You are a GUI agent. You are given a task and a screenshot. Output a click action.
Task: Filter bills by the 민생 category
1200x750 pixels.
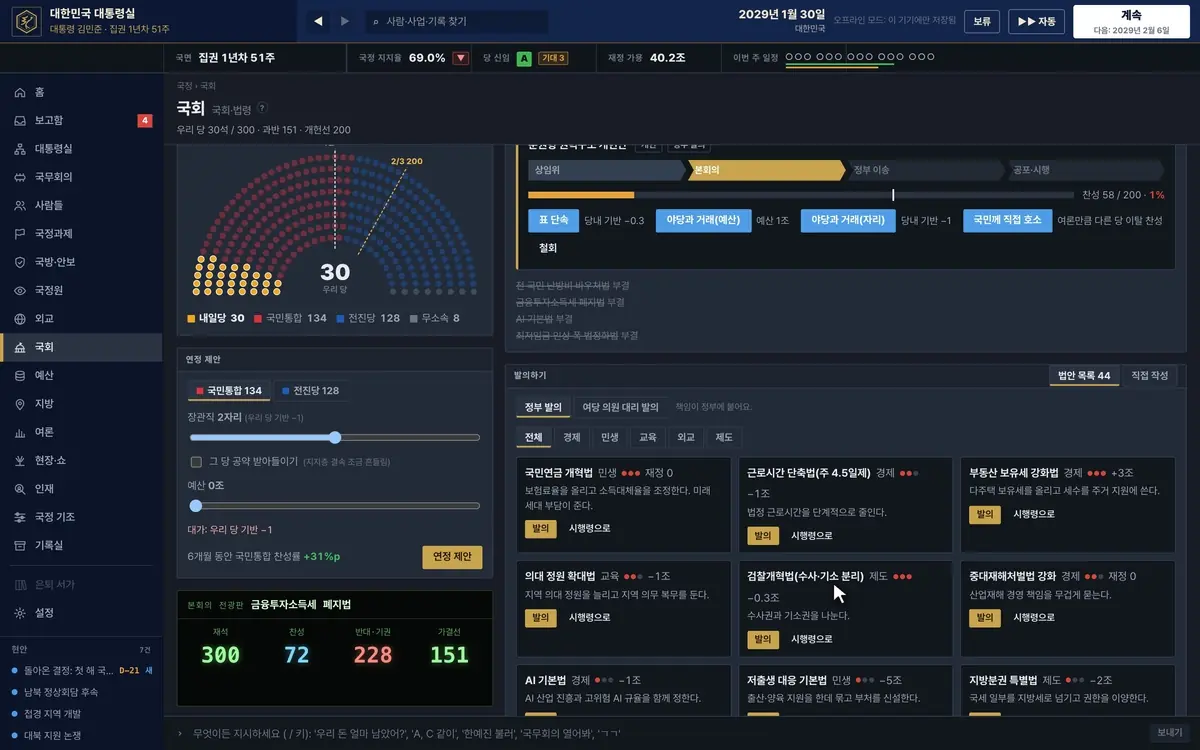point(610,437)
